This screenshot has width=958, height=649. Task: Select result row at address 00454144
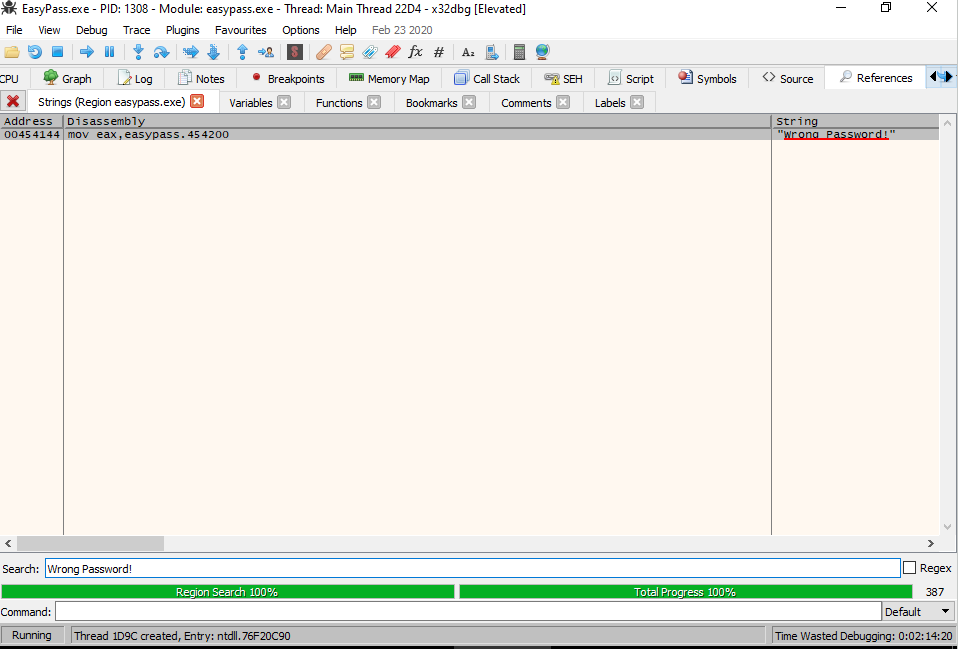(x=469, y=134)
